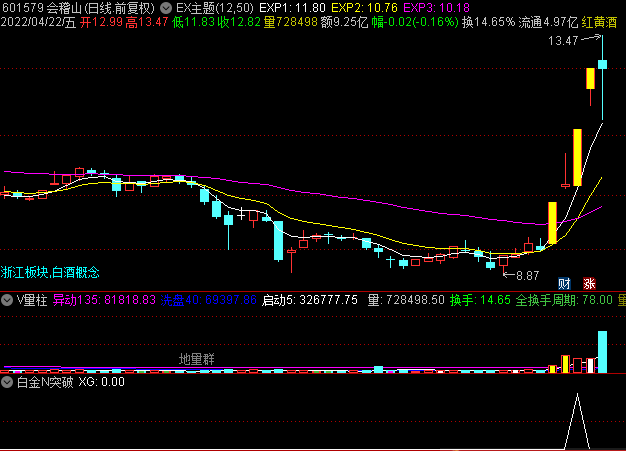Click the volume 量728498 in header
The width and height of the screenshot is (626, 451).
pos(290,22)
